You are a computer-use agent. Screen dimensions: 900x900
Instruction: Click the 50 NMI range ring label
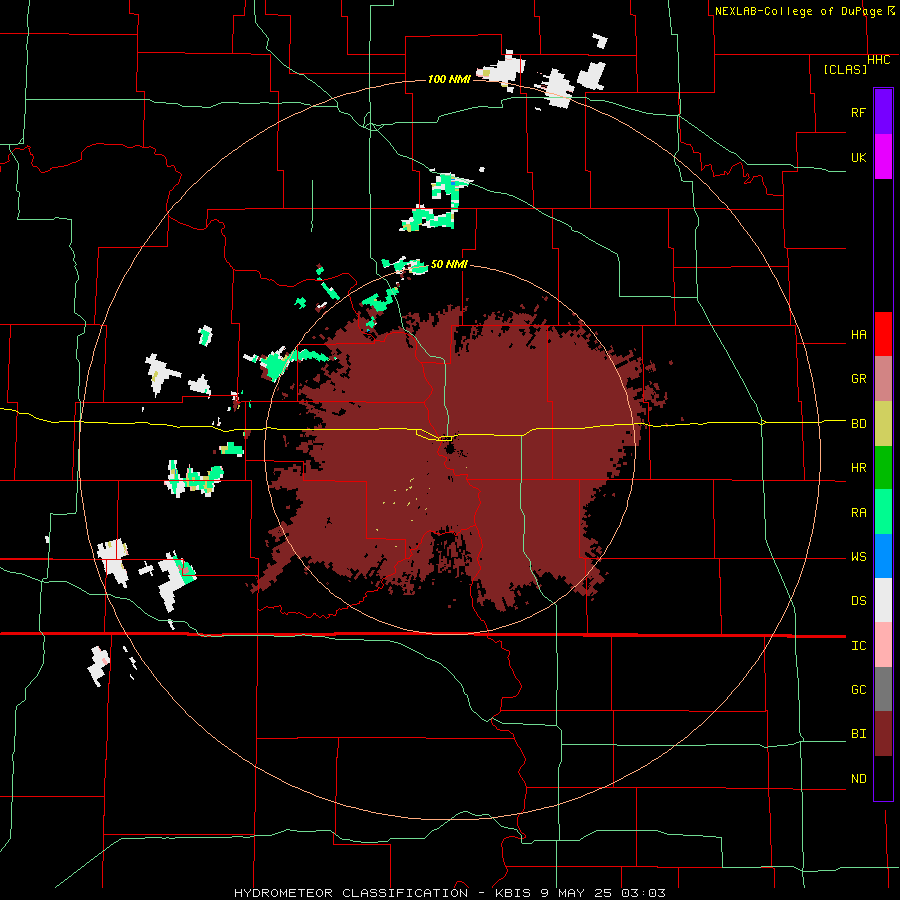(x=449, y=264)
